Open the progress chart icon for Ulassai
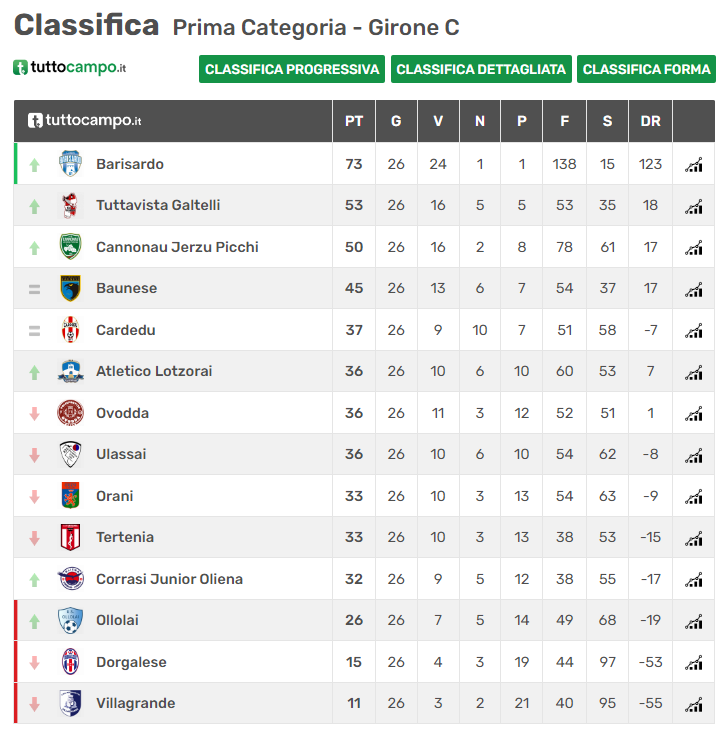This screenshot has width=726, height=733. pos(694,455)
